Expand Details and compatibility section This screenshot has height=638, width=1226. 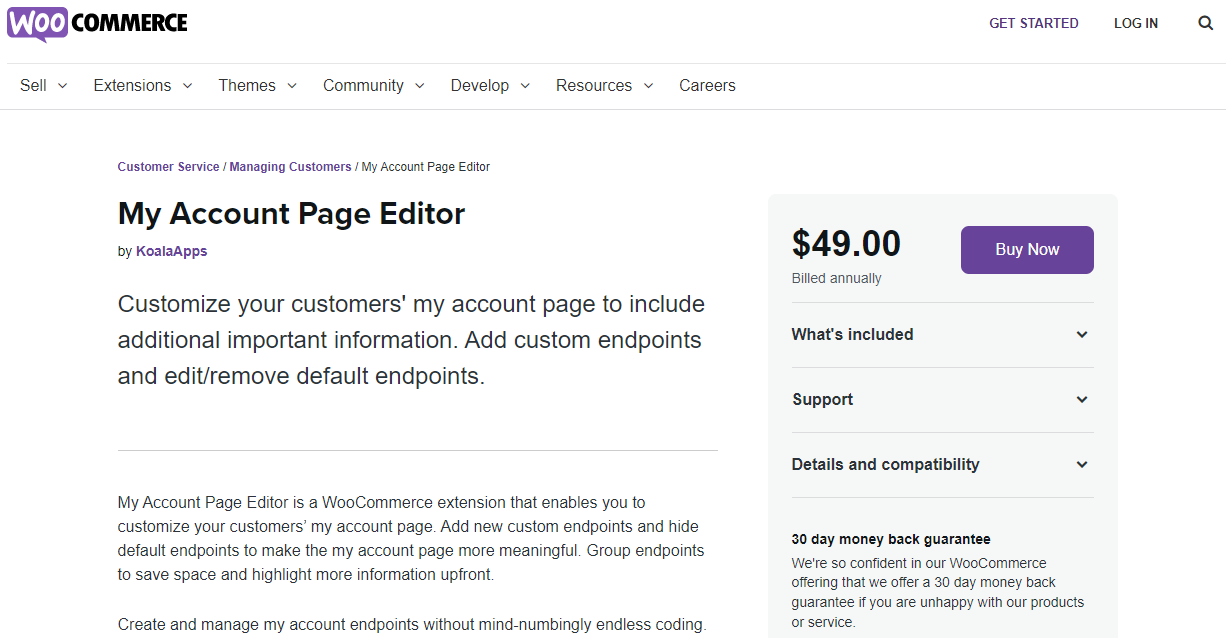pos(942,465)
